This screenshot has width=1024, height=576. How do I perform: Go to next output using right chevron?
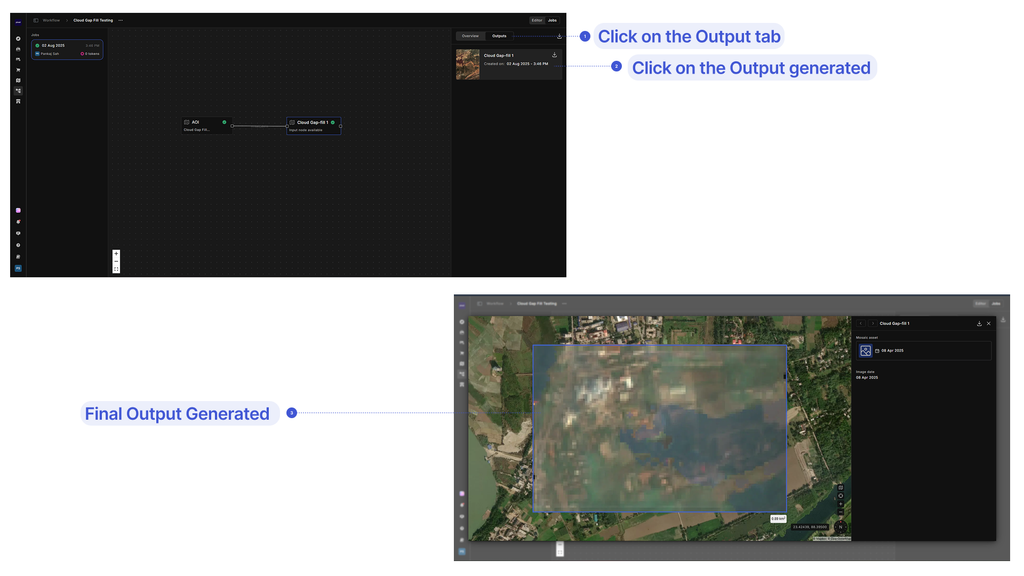click(x=872, y=323)
